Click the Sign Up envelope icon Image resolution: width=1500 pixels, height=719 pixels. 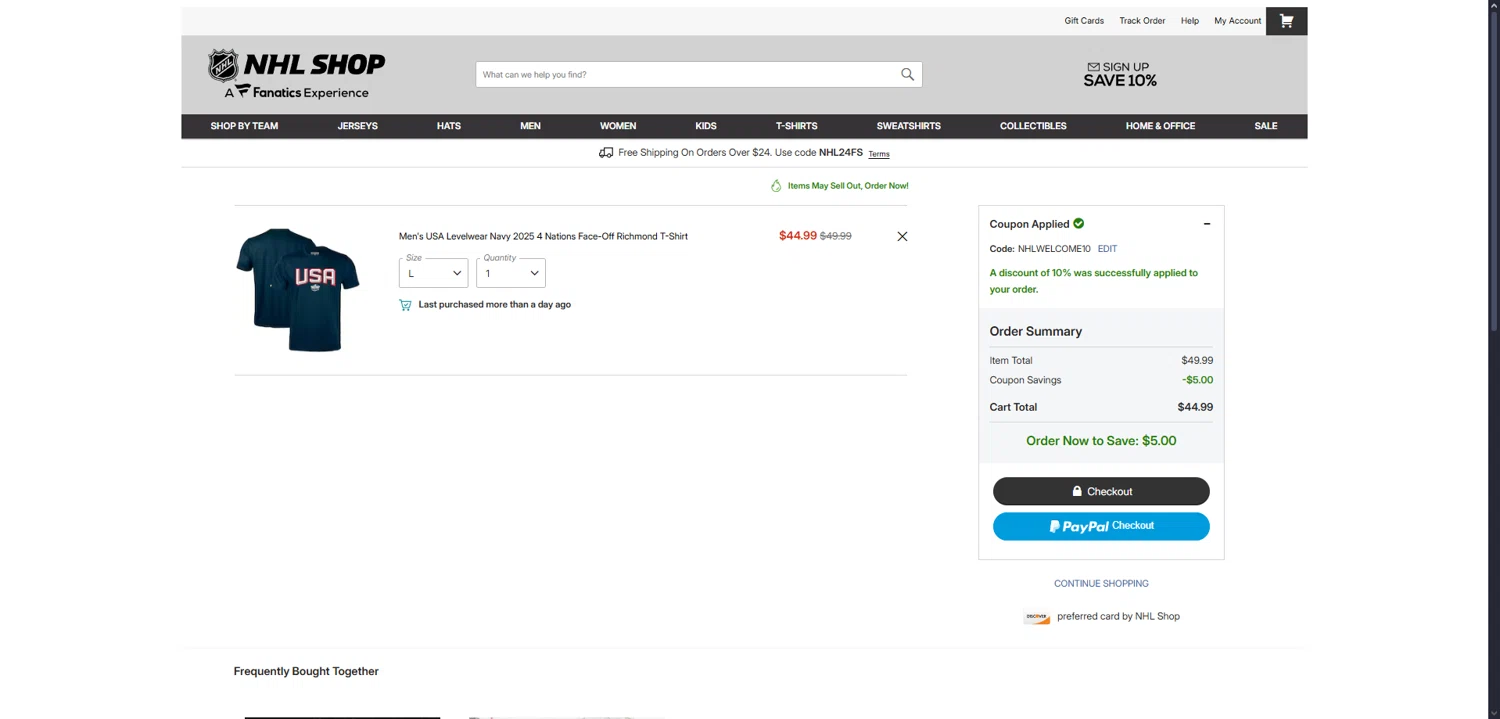1093,67
